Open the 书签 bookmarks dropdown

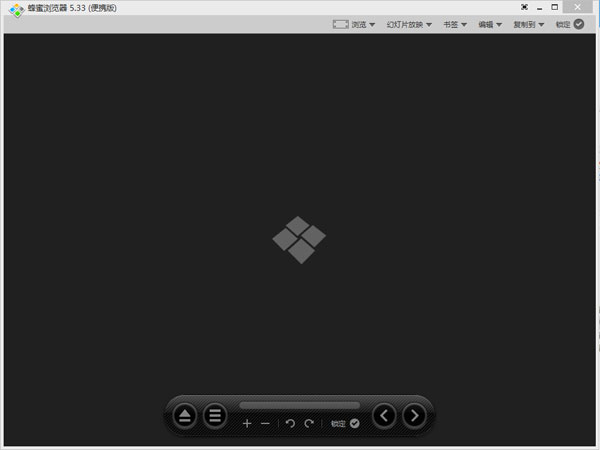click(455, 24)
